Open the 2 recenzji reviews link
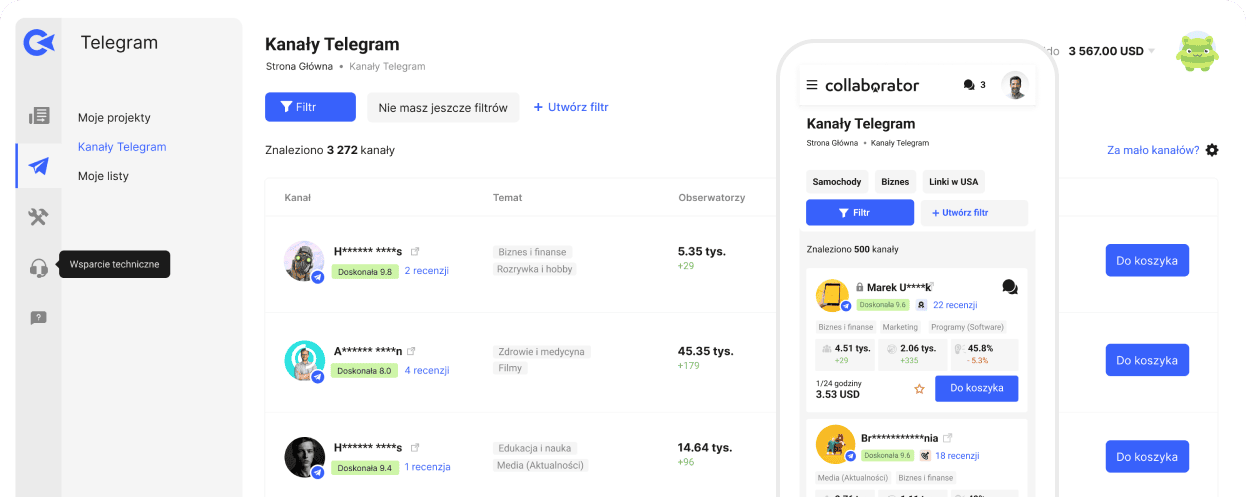The height and width of the screenshot is (497, 1246). (426, 271)
